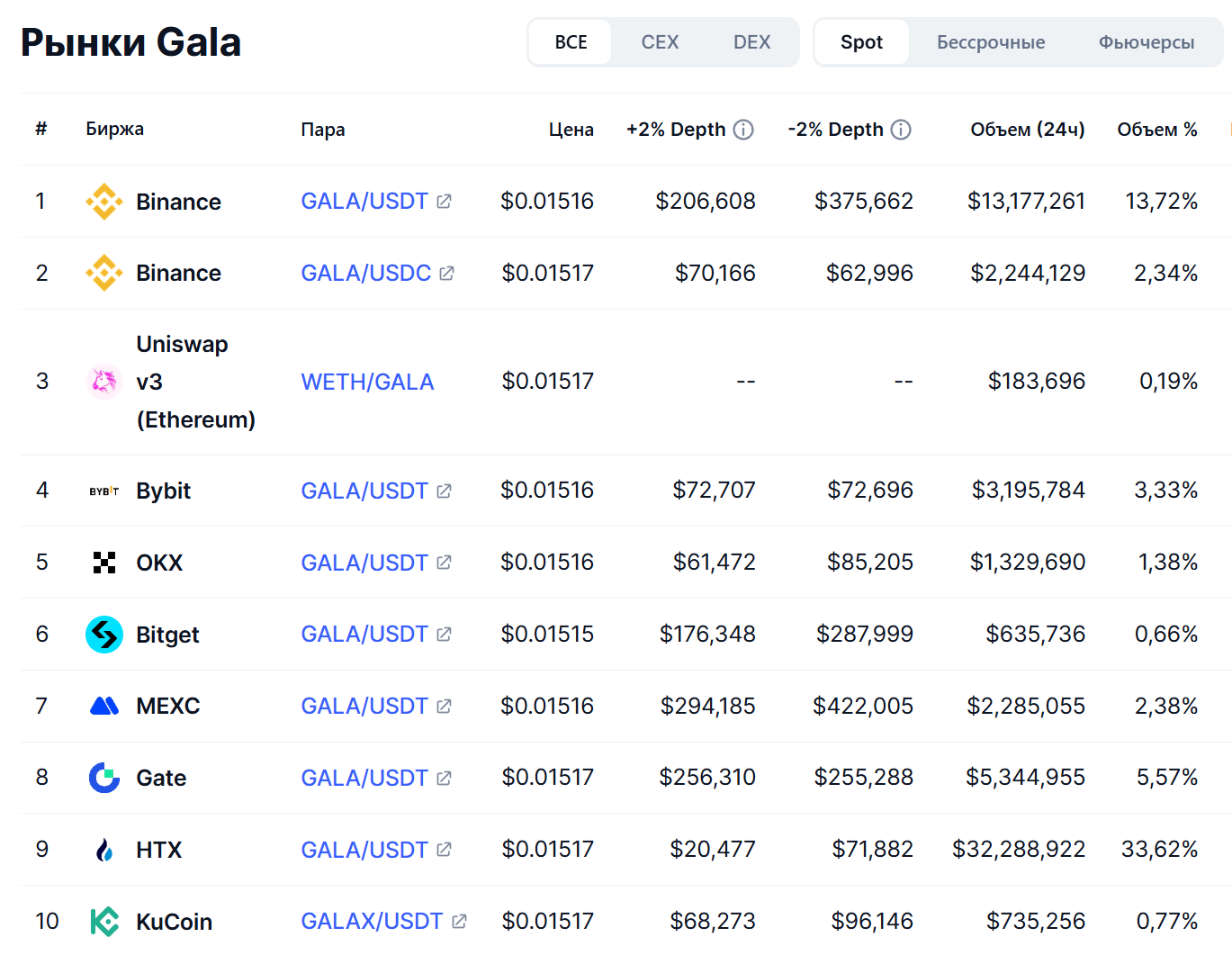
Task: Open GALA/USDC pair link on Binance
Action: coord(366,273)
